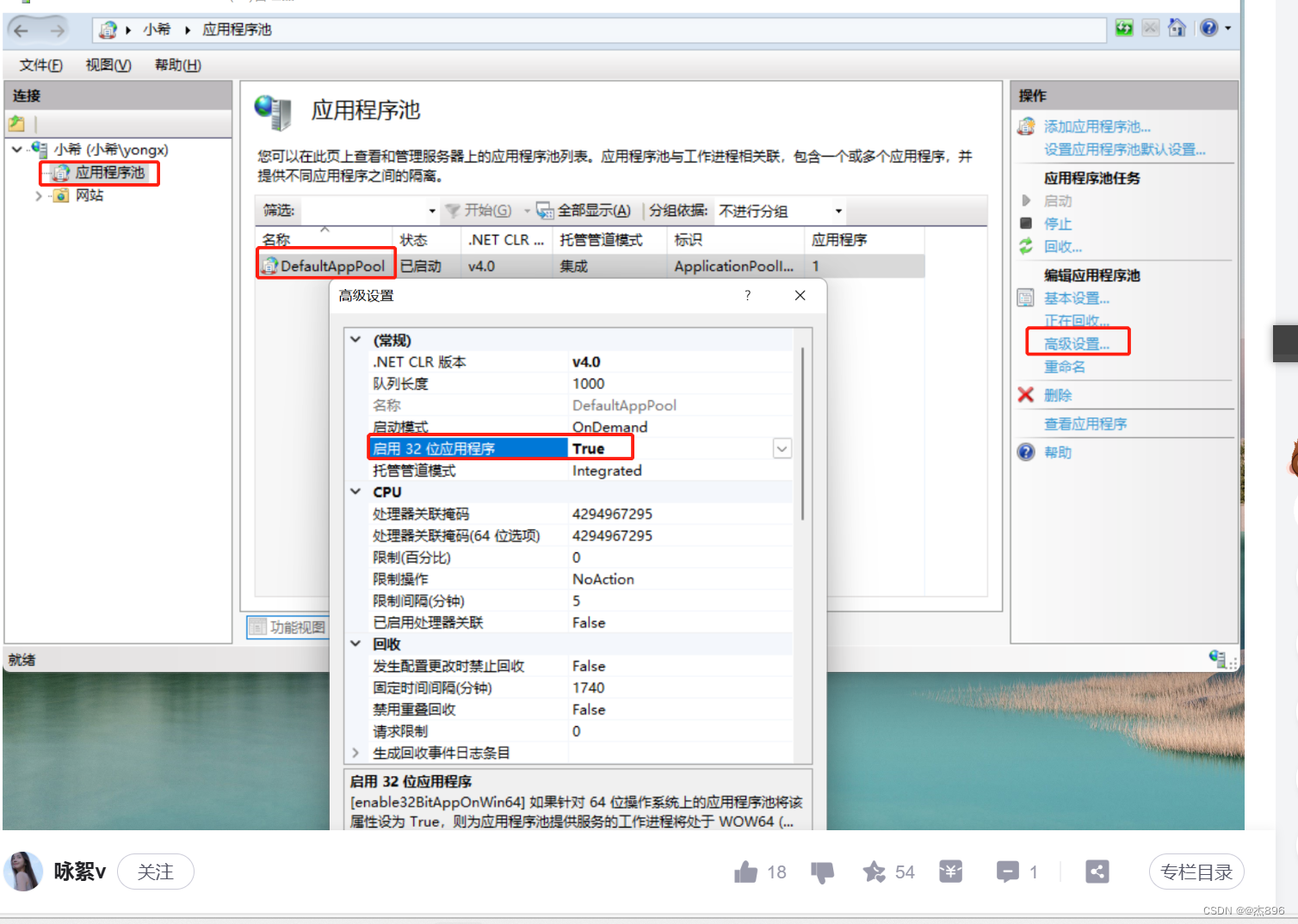Click the 启动 (Start) play icon
This screenshot has height=924, width=1298.
pos(1025,200)
